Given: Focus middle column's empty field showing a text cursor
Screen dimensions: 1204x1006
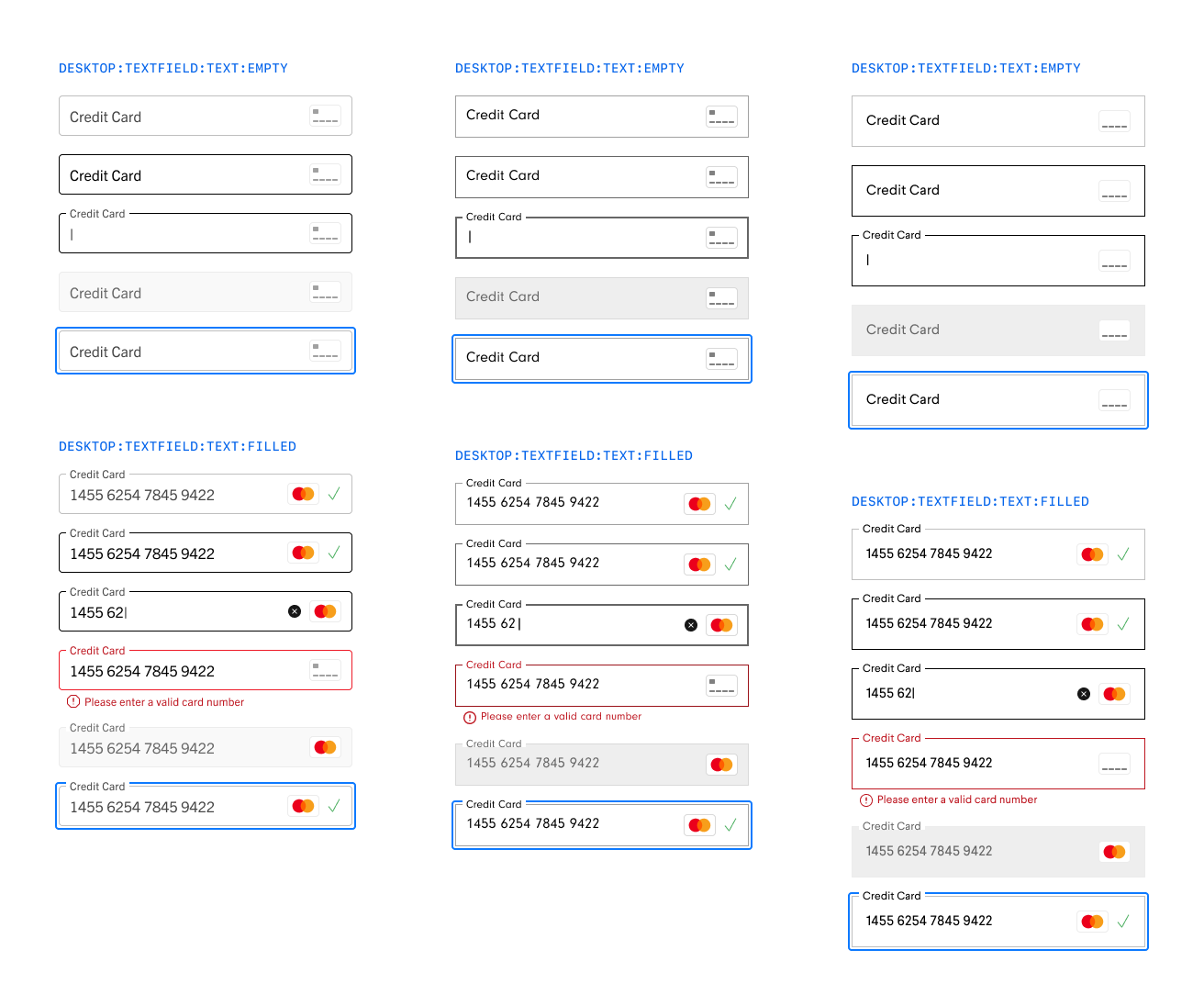Looking at the screenshot, I should [602, 238].
